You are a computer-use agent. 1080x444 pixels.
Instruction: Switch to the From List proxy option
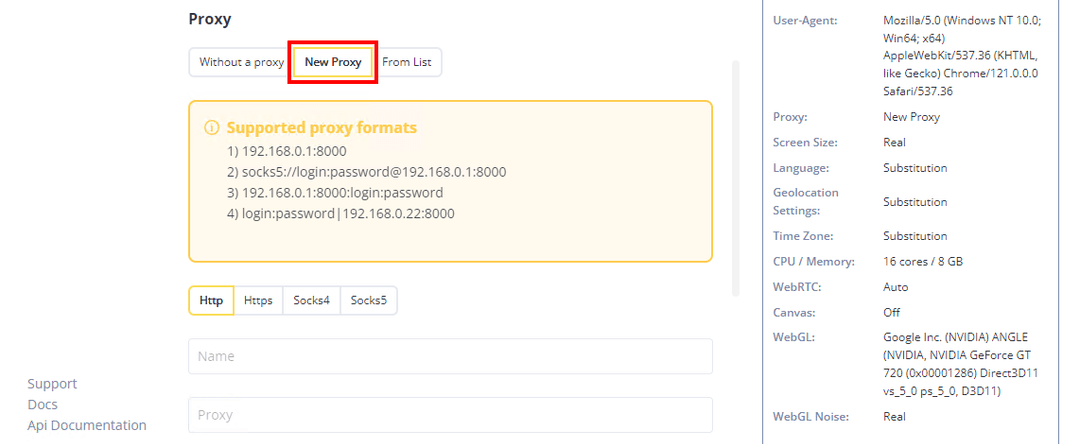(x=407, y=62)
